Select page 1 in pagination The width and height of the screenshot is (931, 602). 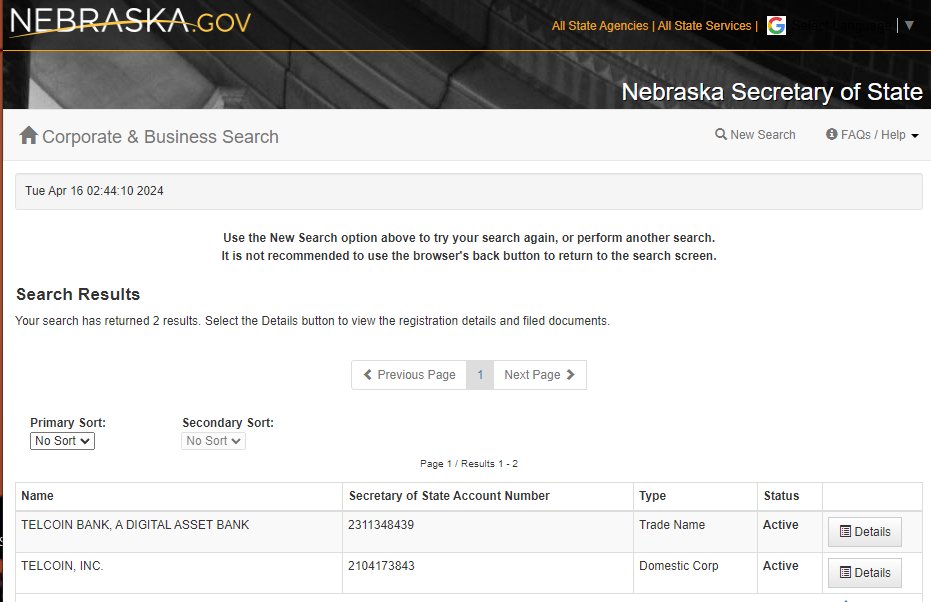480,375
